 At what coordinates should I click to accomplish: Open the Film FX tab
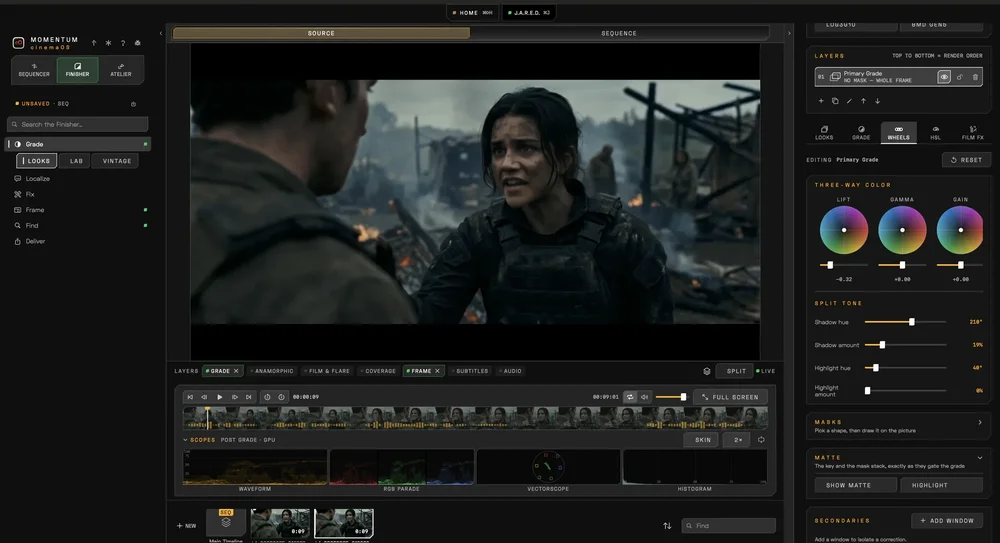point(973,133)
